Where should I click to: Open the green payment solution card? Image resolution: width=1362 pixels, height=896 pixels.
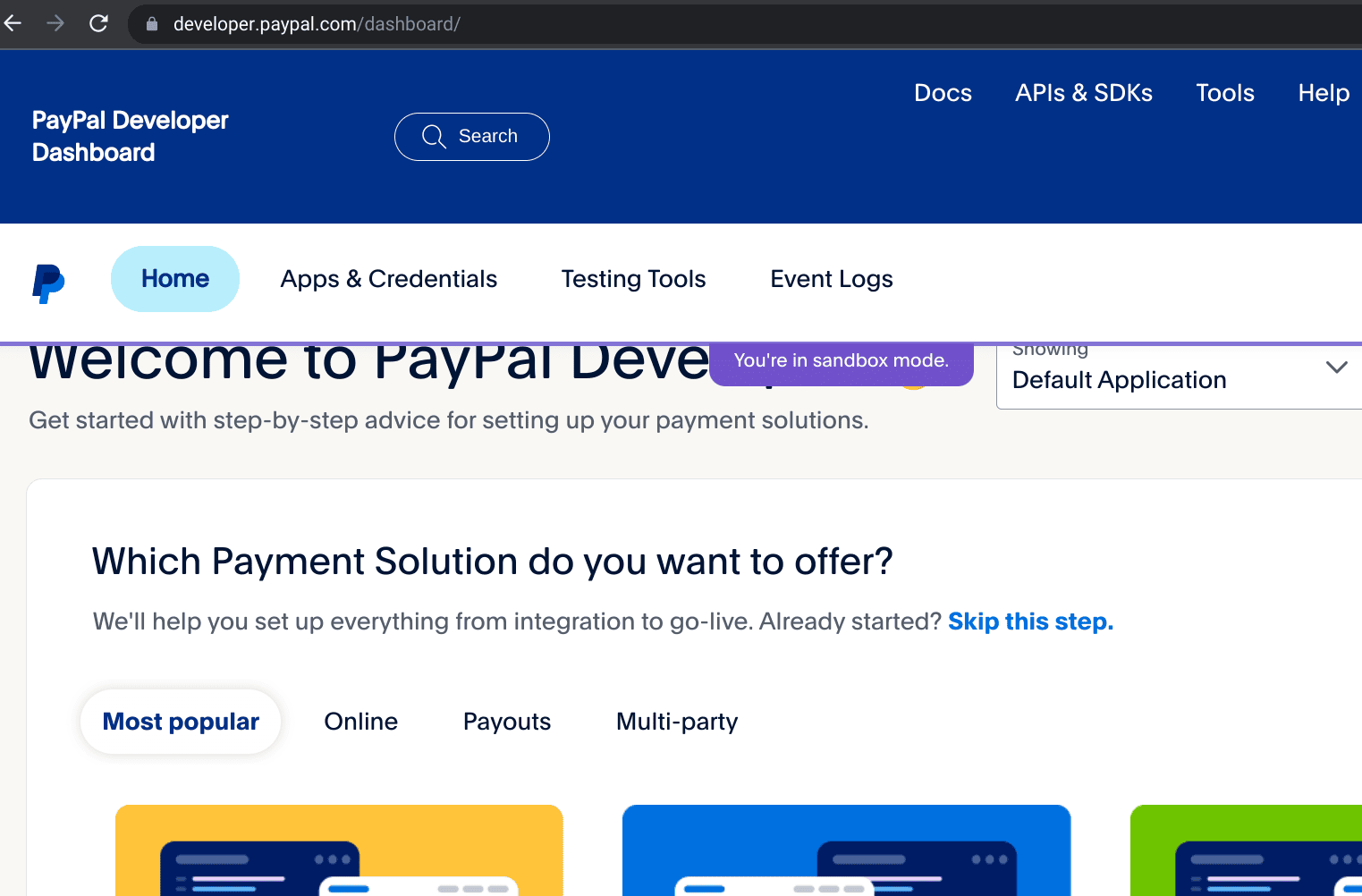1246,850
